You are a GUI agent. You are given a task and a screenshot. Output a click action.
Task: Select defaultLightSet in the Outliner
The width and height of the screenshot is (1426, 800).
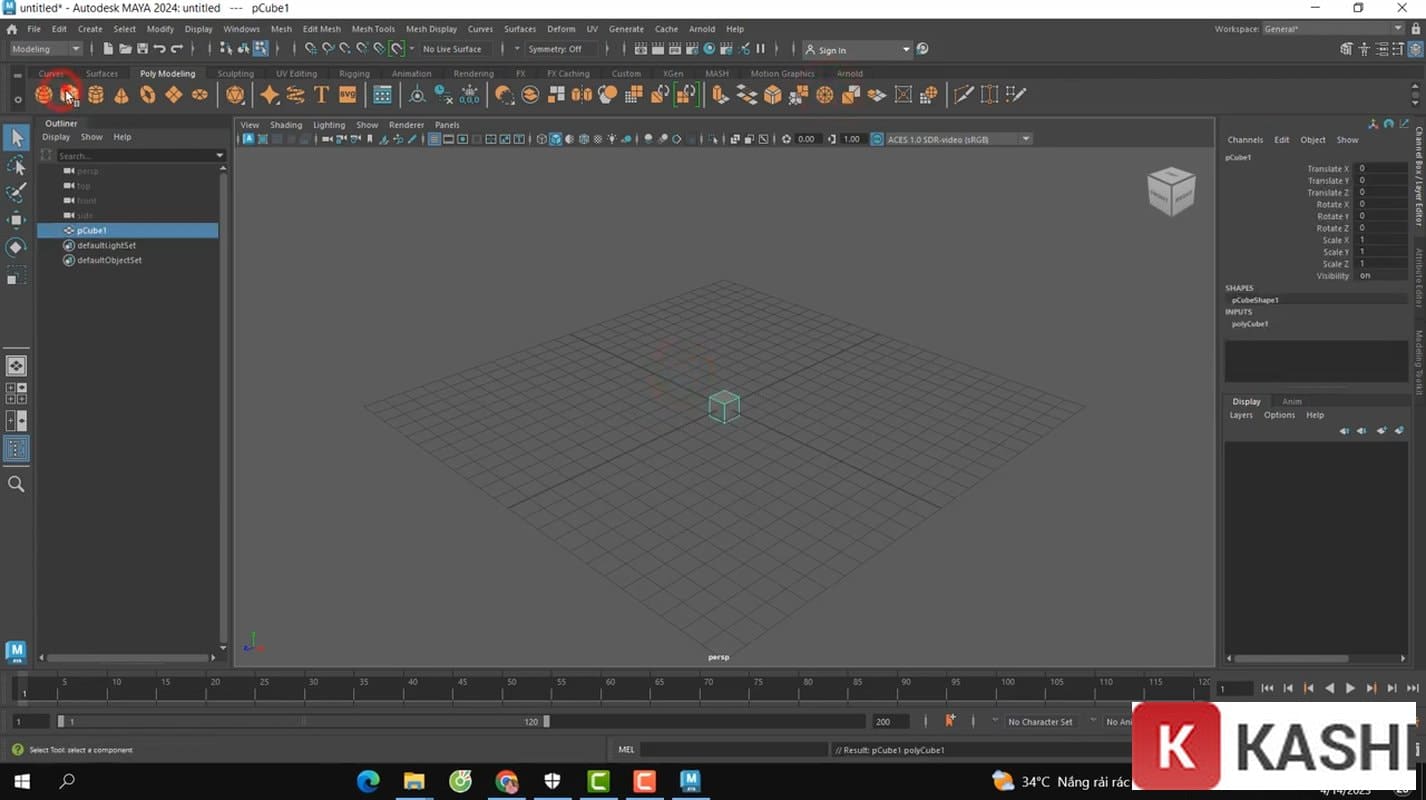(106, 245)
